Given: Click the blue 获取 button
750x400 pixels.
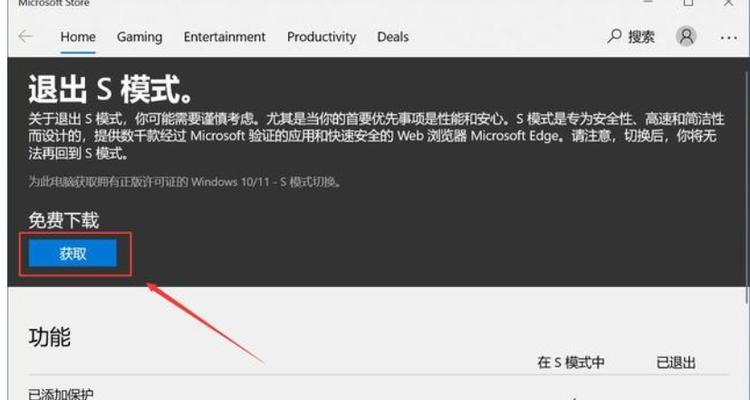Looking at the screenshot, I should tap(73, 254).
